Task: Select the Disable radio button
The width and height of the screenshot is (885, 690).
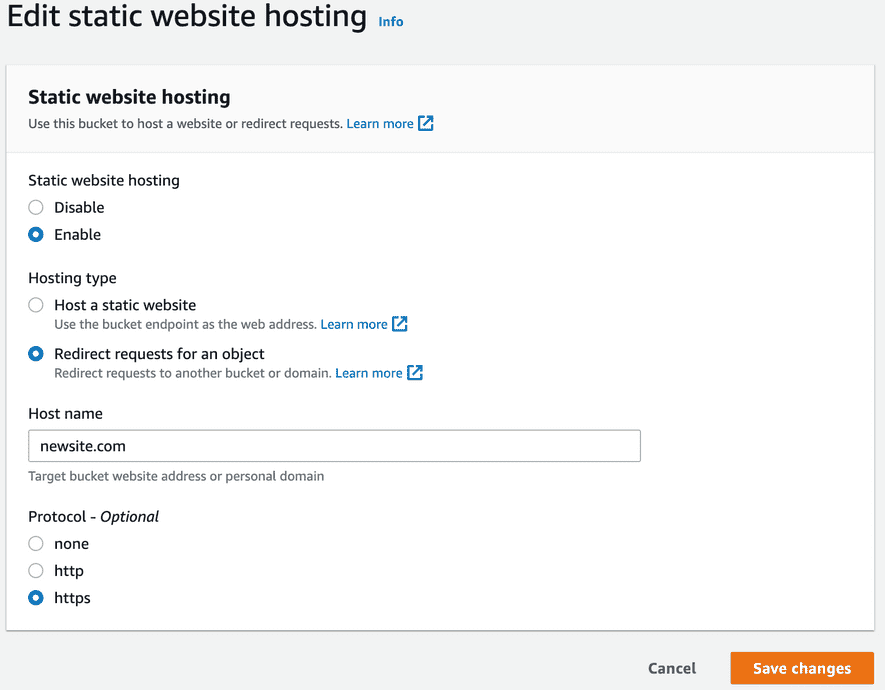Action: point(36,208)
